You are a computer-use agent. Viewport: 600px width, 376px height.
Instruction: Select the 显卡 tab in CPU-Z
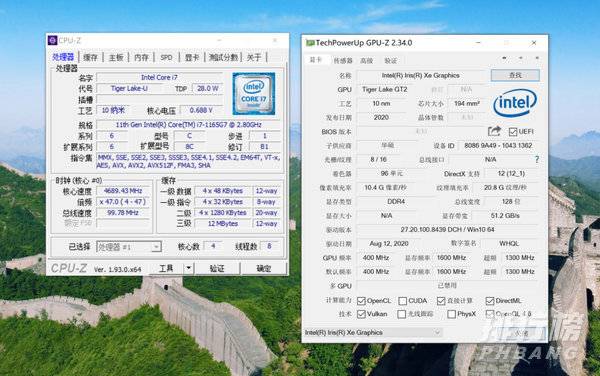coord(191,57)
